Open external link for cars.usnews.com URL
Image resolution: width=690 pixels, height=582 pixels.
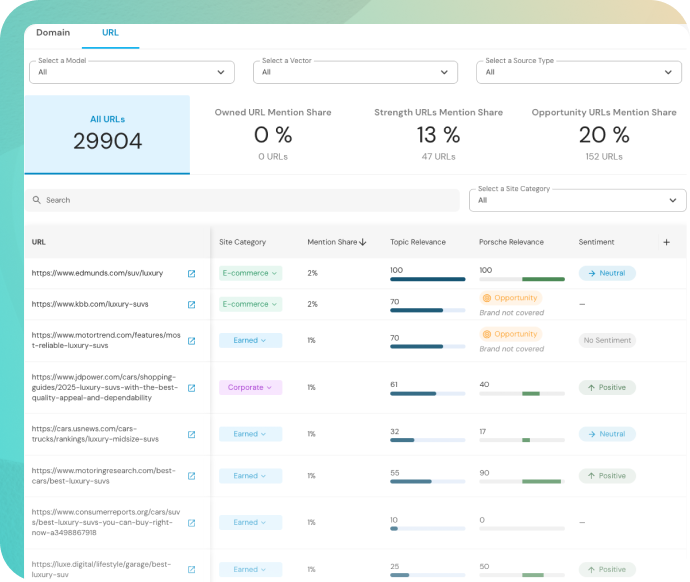coord(191,435)
